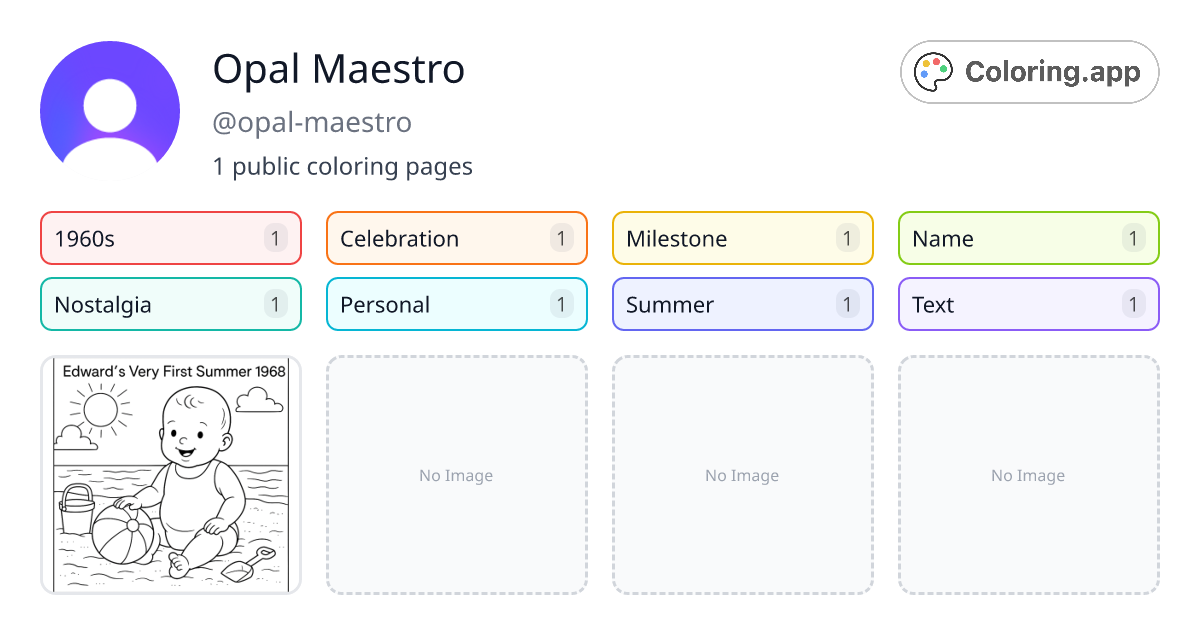Open the @opal-maestro username link
The image size is (1200, 630).
pos(311,122)
